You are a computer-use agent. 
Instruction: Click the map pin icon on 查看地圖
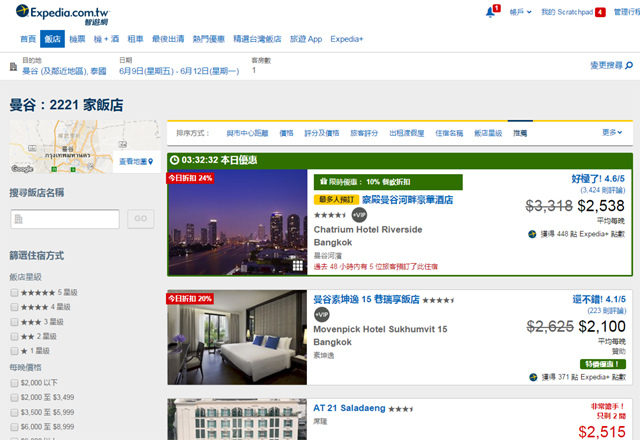(151, 162)
